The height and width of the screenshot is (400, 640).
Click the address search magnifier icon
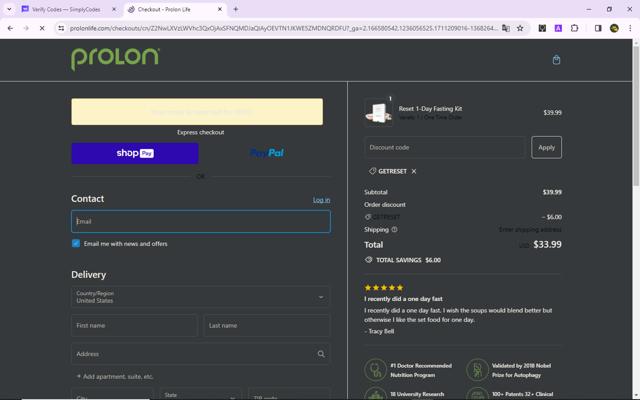coord(321,354)
